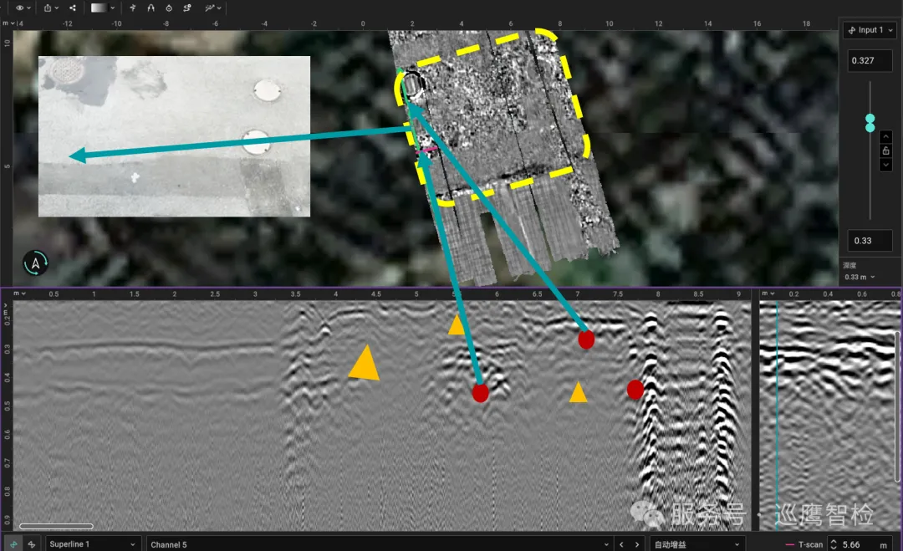The width and height of the screenshot is (904, 552).
Task: Go to the next channel arrow
Action: [637, 544]
